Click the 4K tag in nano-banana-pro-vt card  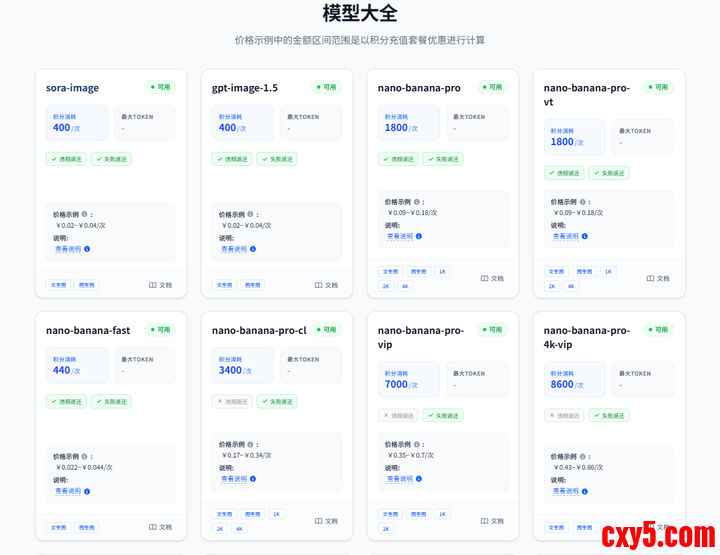pos(571,286)
